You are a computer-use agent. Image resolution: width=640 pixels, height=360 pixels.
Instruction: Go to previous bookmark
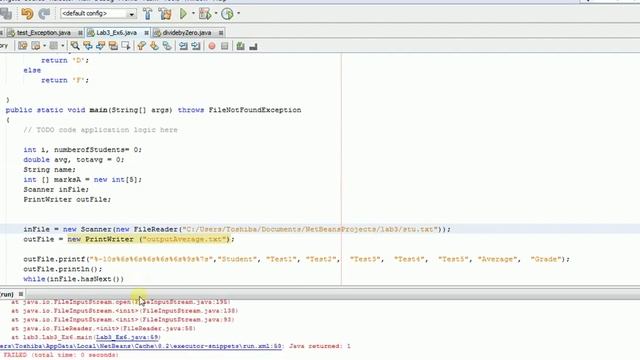(x=141, y=46)
